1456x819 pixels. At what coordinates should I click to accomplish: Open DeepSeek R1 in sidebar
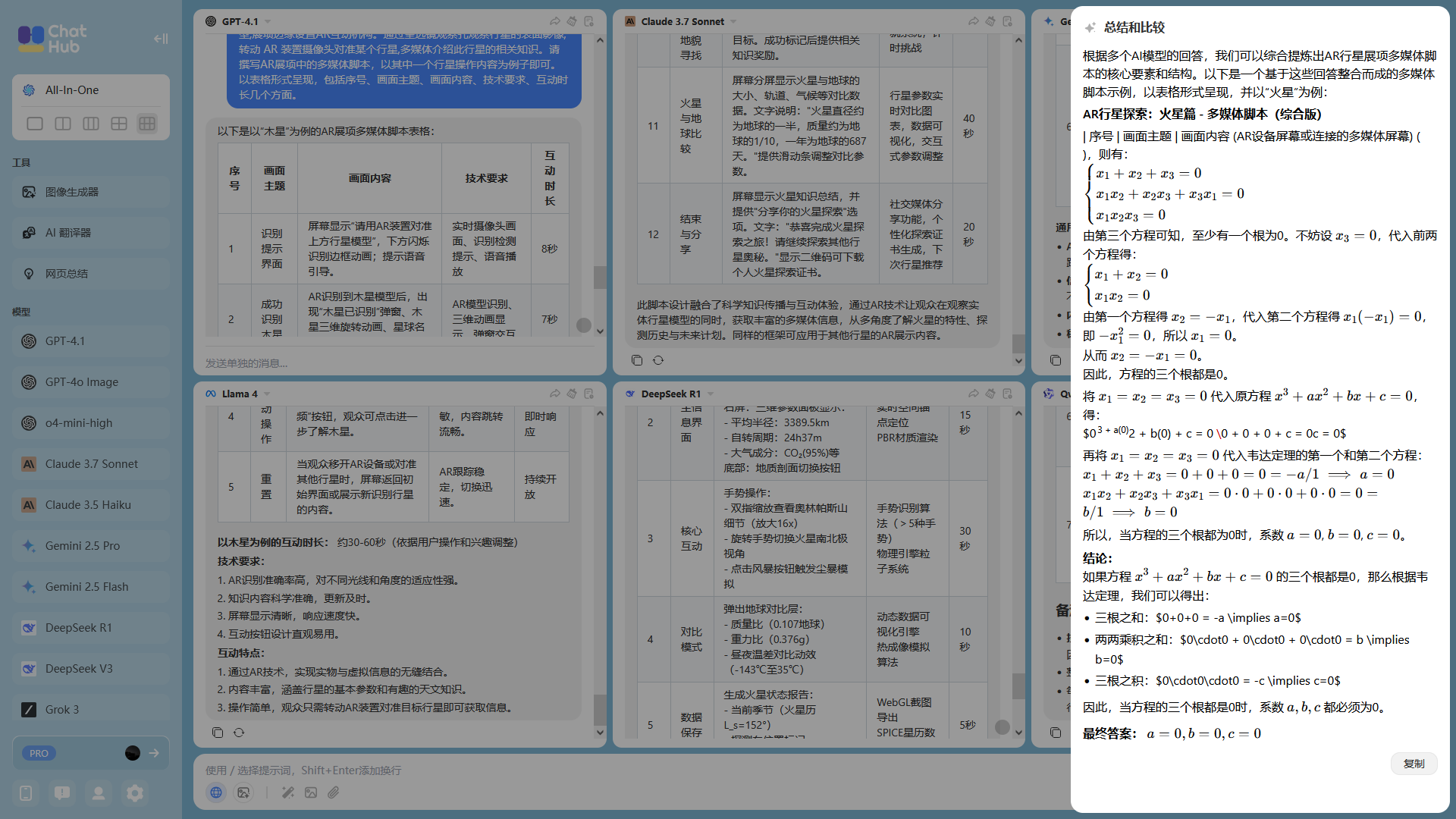click(91, 628)
